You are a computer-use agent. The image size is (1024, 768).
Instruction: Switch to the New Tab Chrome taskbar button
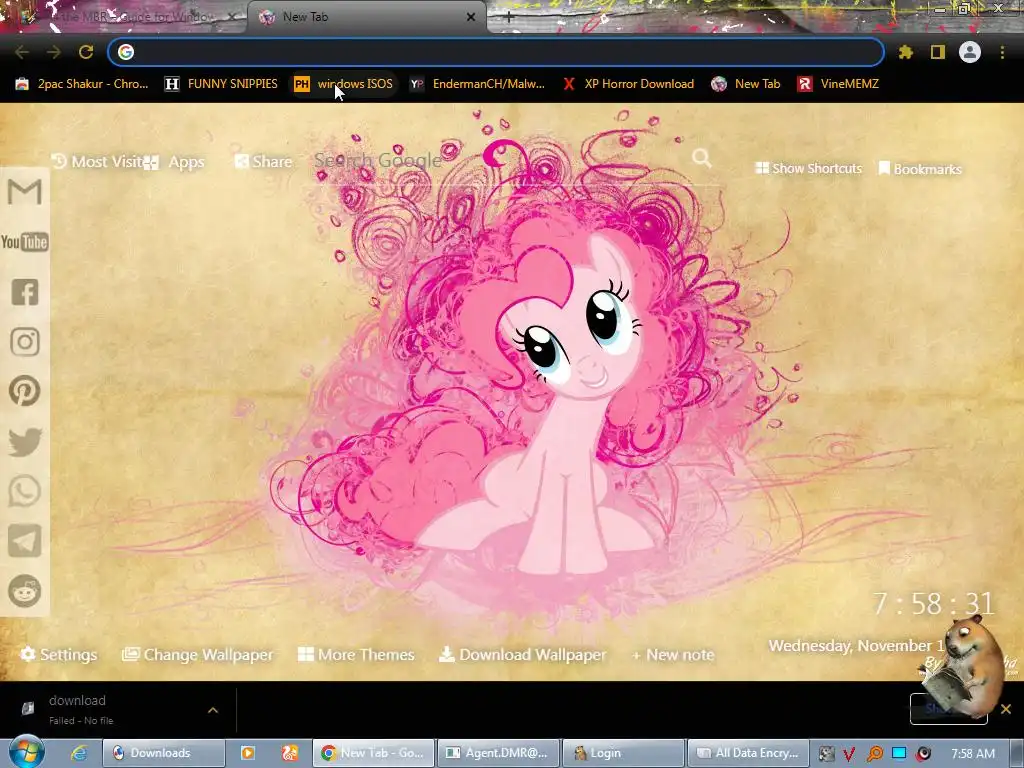pyautogui.click(x=374, y=753)
